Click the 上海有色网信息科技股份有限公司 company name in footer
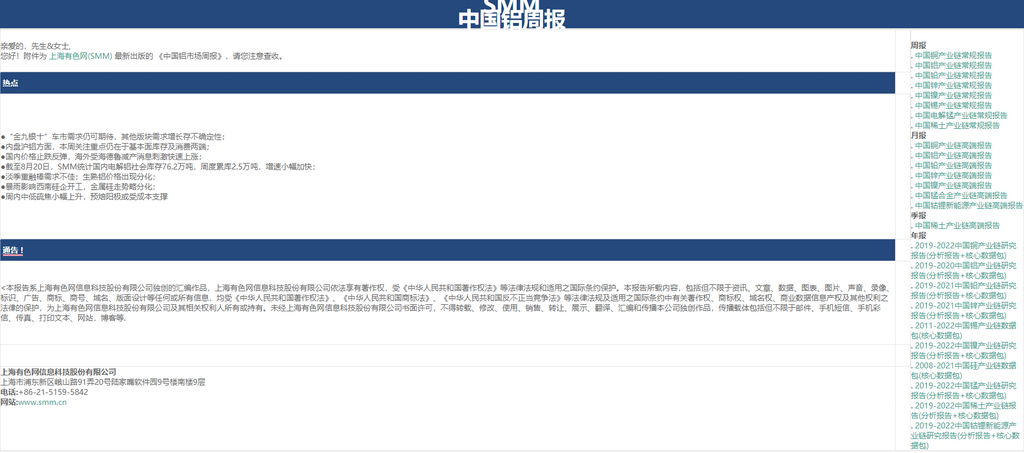The height and width of the screenshot is (453, 1024). (x=59, y=372)
